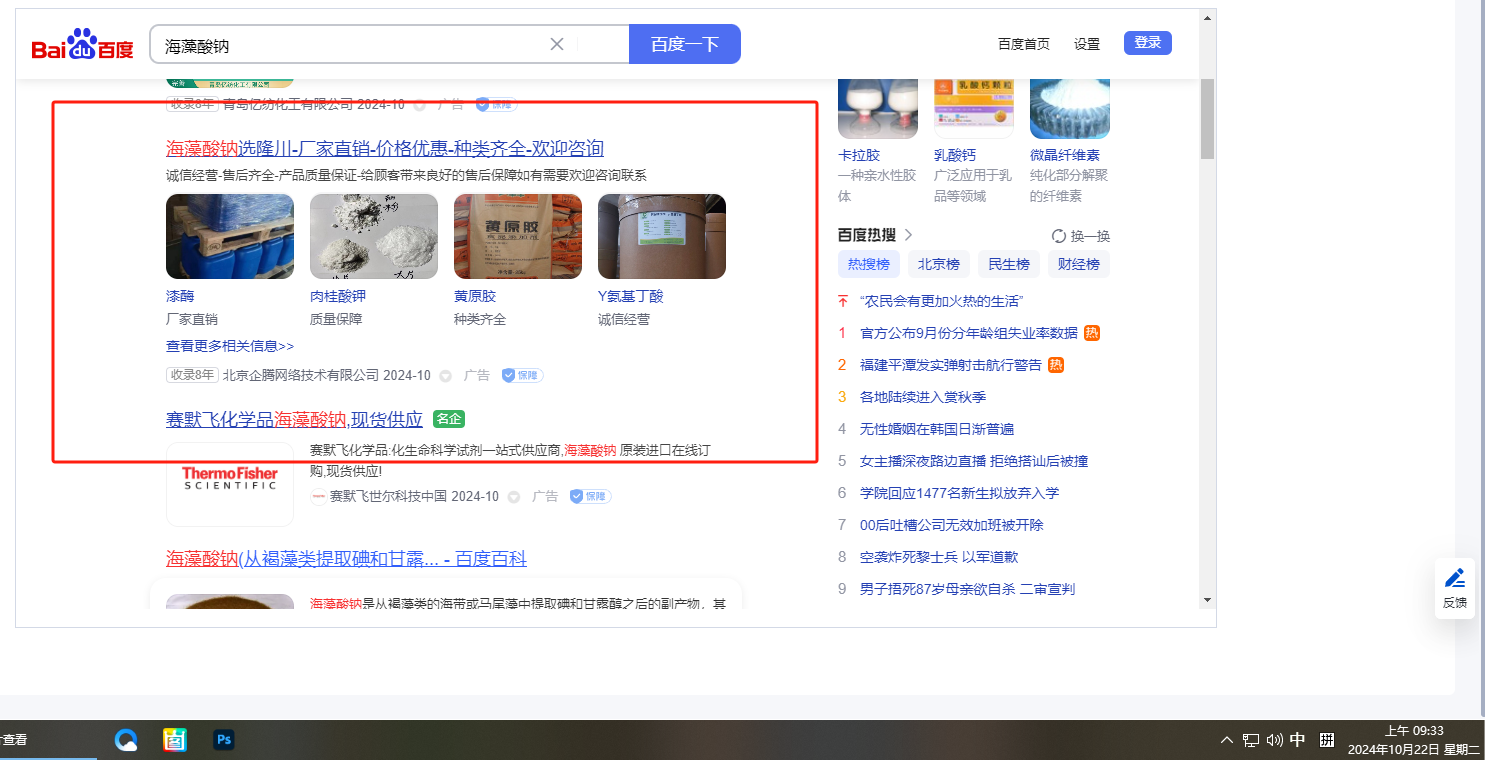The height and width of the screenshot is (760, 1485).
Task: Click 北京企腾网络技术有限公司 advertiser name
Action: pos(301,375)
